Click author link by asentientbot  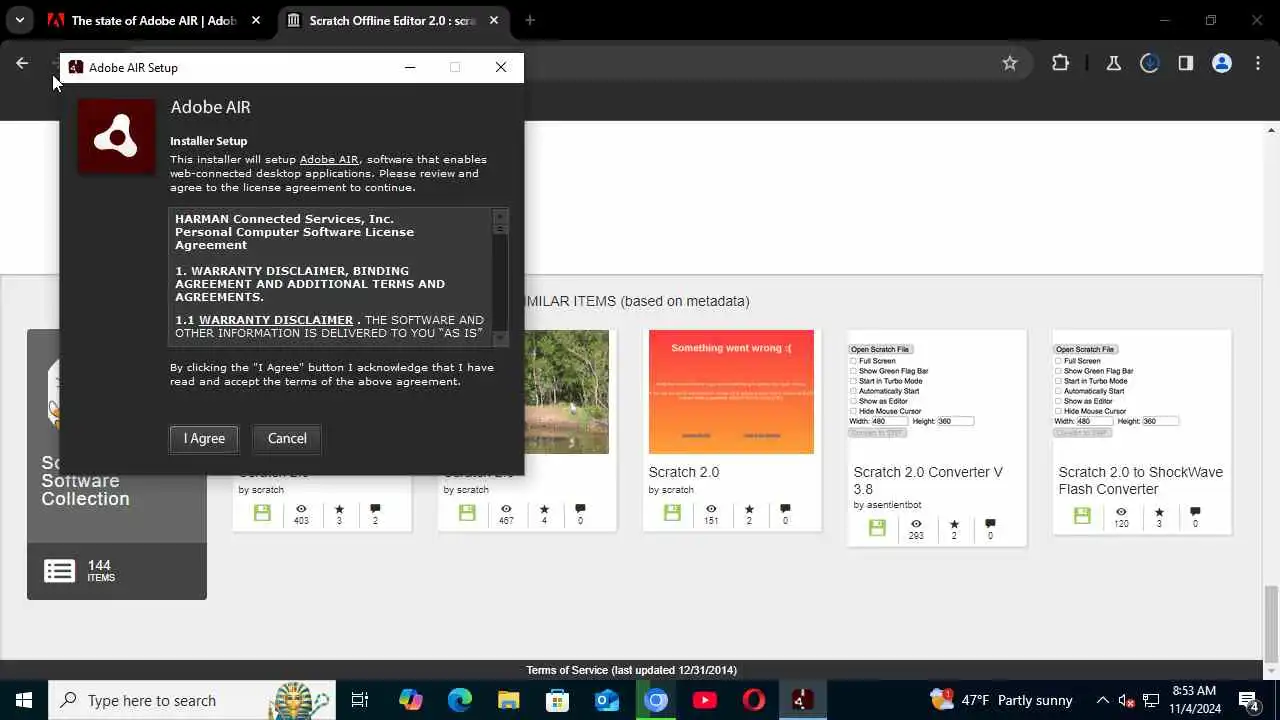click(x=887, y=505)
